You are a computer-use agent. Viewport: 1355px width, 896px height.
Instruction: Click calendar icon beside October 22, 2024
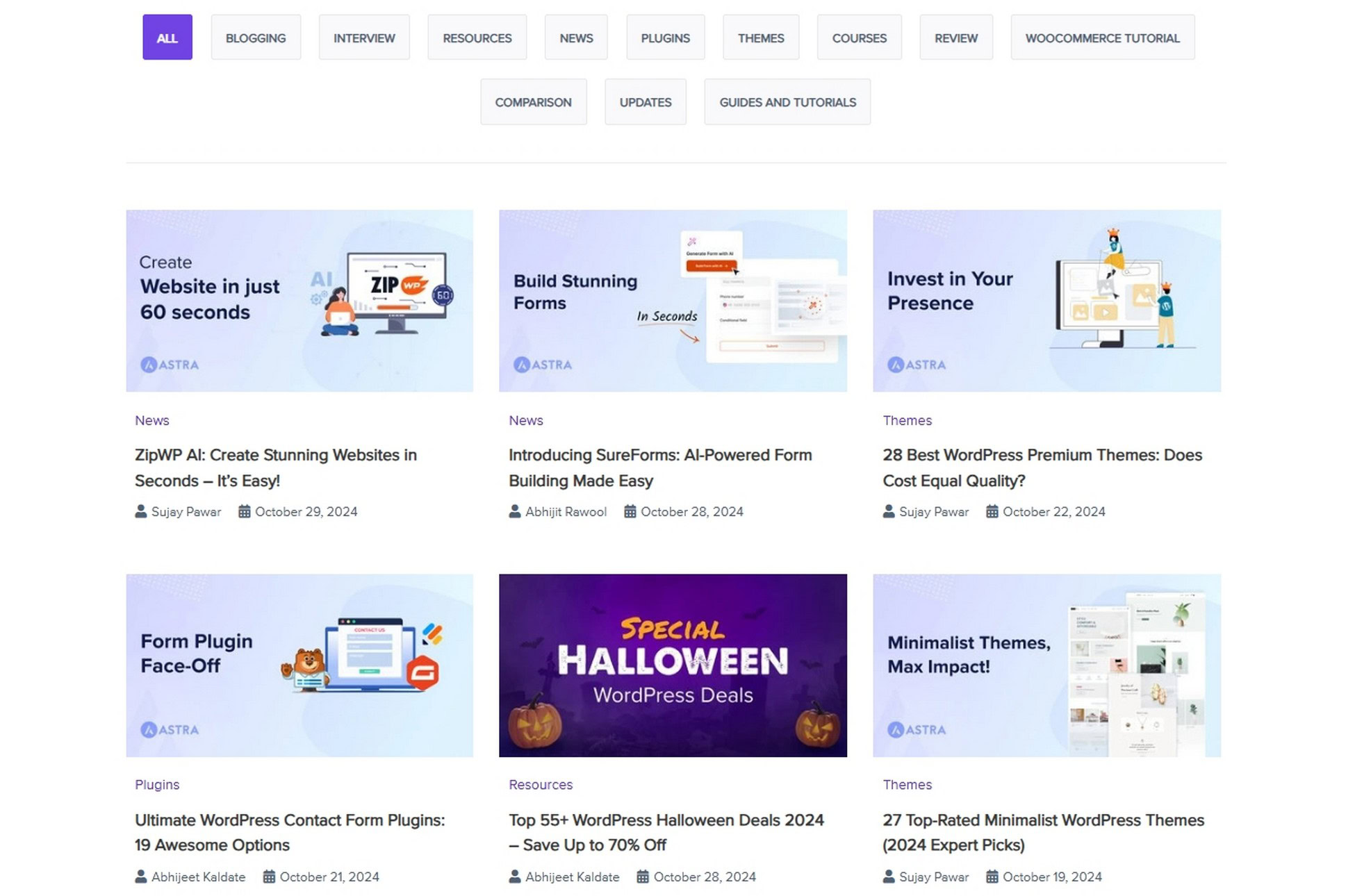point(992,512)
